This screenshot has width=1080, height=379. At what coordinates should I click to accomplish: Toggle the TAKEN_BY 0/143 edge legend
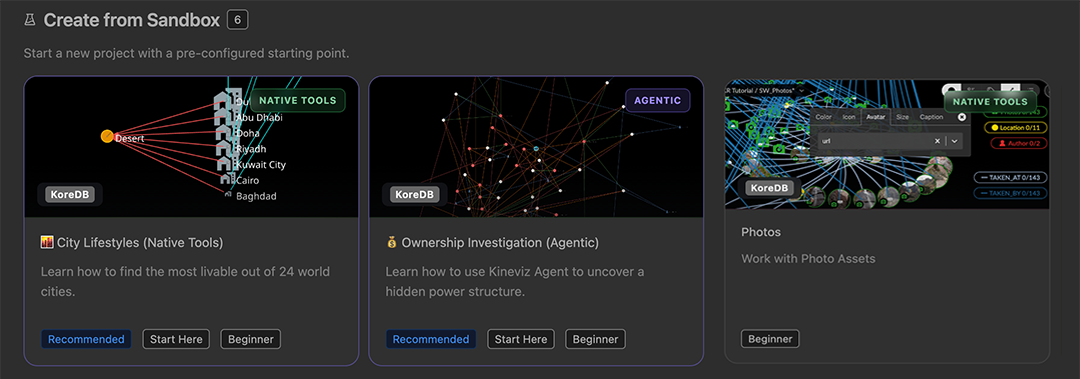coord(1010,193)
